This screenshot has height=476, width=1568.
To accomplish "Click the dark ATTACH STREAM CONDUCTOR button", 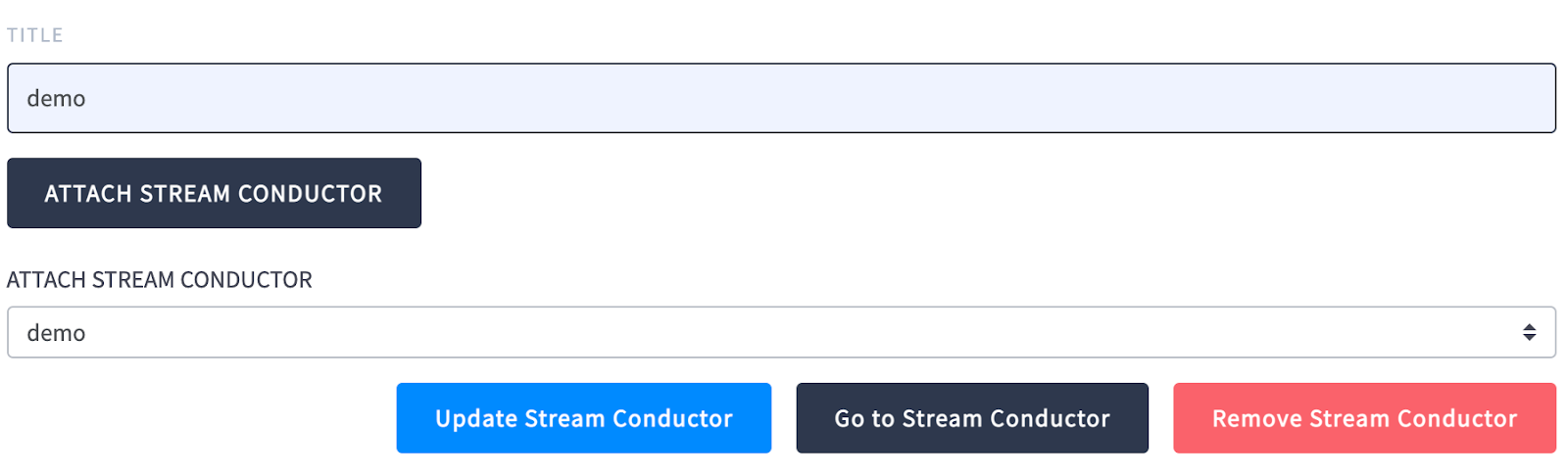I will 214,193.
